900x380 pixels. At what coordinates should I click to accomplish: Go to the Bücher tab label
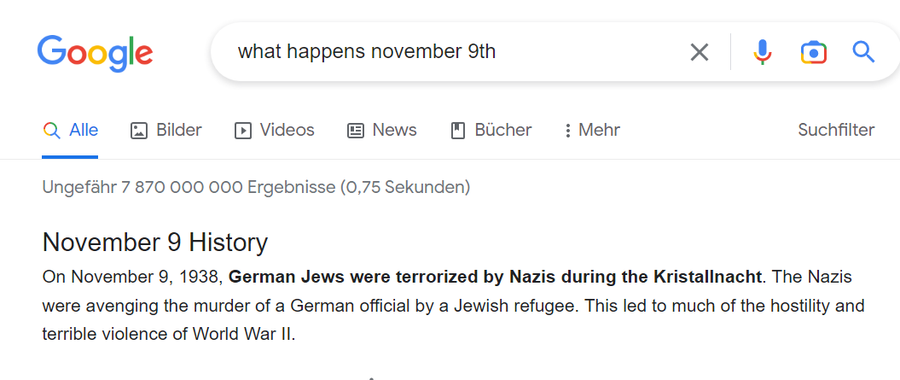point(503,130)
